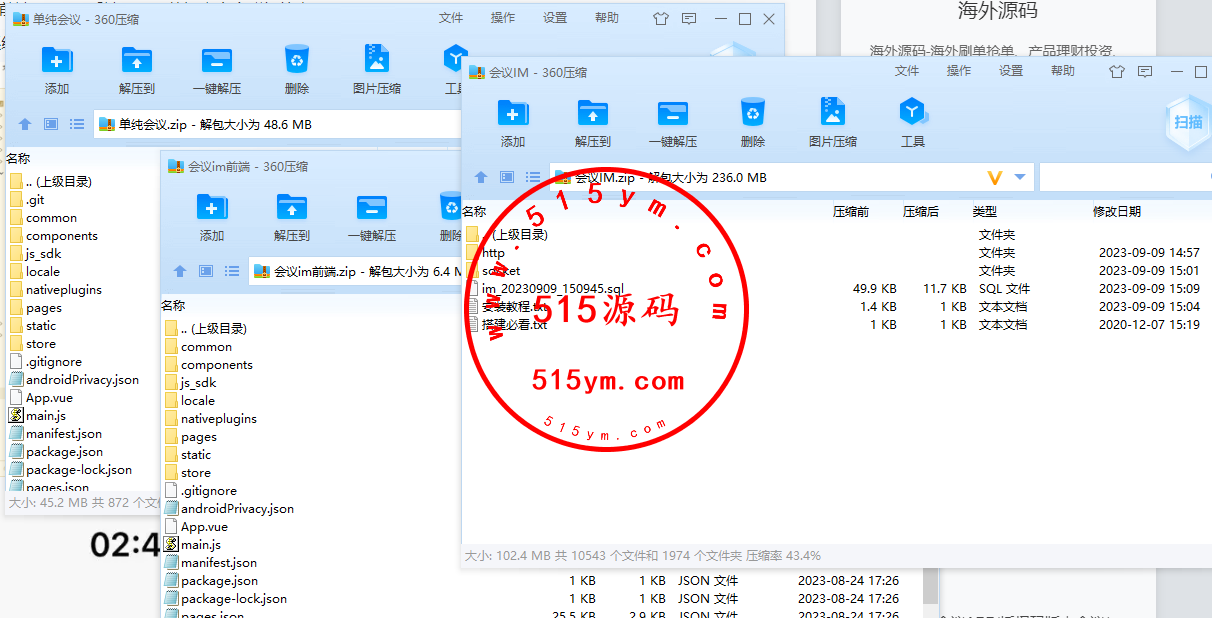1212x618 pixels.
Task: Open skin shirt icon in 会议IM title bar
Action: pos(1117,72)
